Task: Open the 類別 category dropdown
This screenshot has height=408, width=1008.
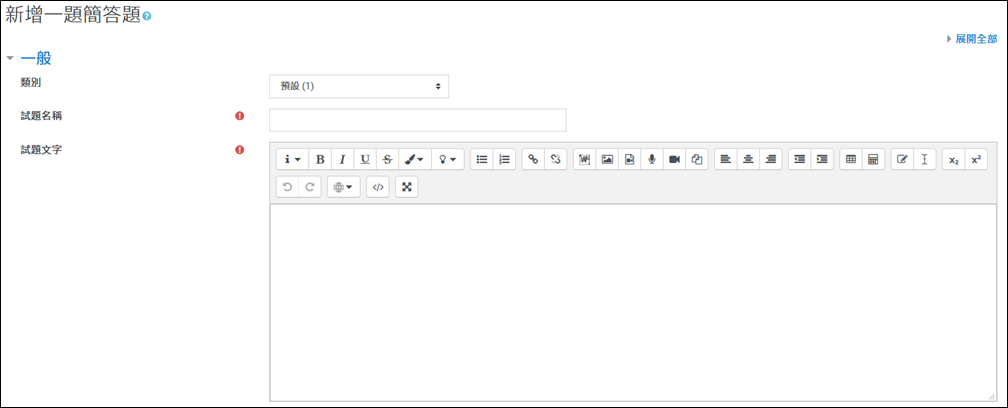Action: 359,86
